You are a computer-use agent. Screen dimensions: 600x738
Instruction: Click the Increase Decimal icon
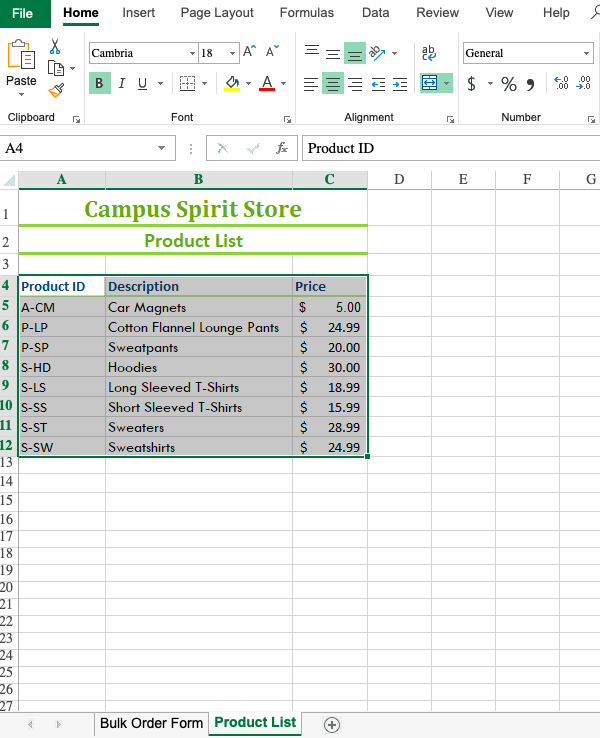point(561,83)
